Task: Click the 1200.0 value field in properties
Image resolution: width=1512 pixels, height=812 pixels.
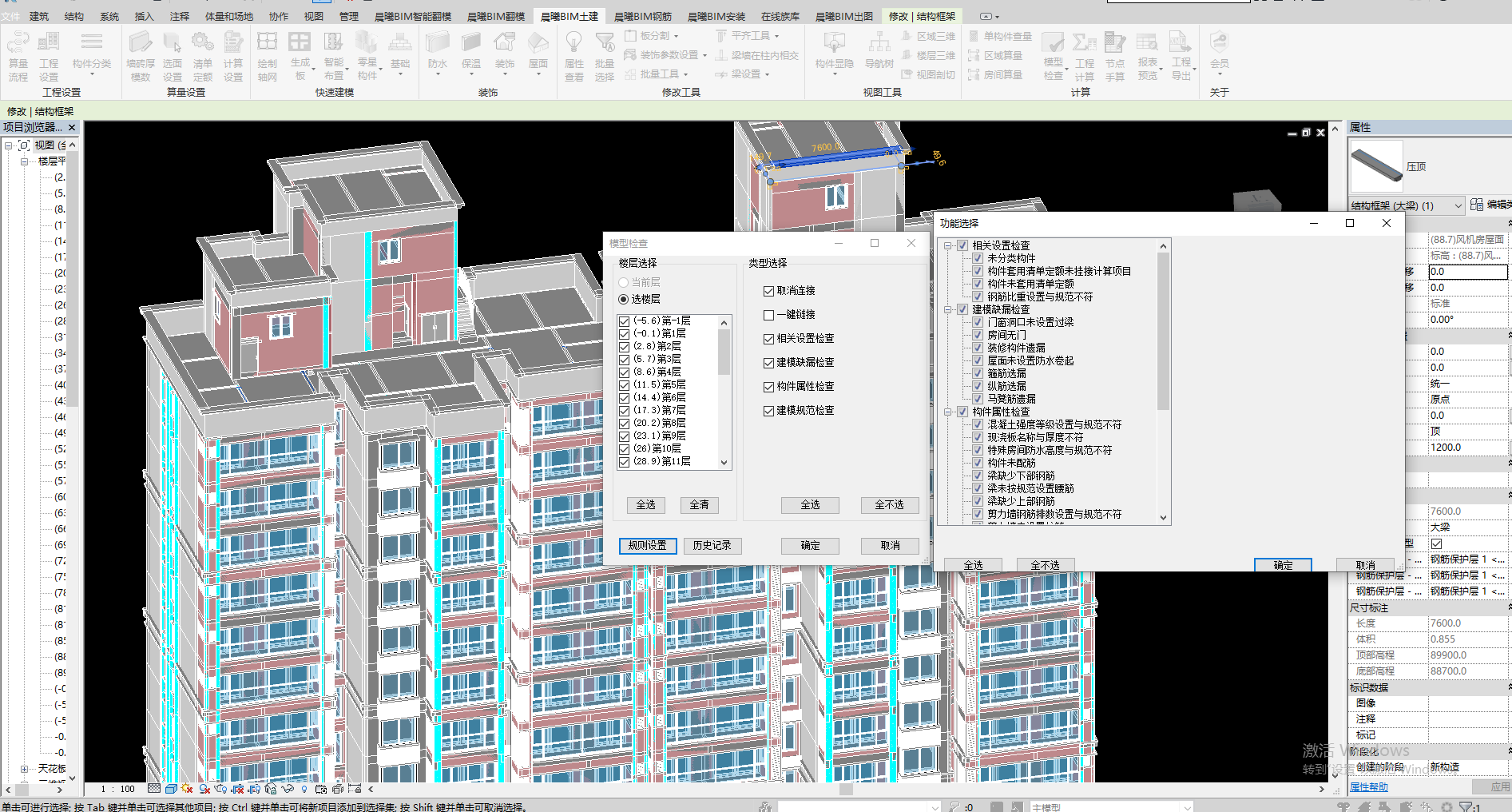Action: 1466,448
